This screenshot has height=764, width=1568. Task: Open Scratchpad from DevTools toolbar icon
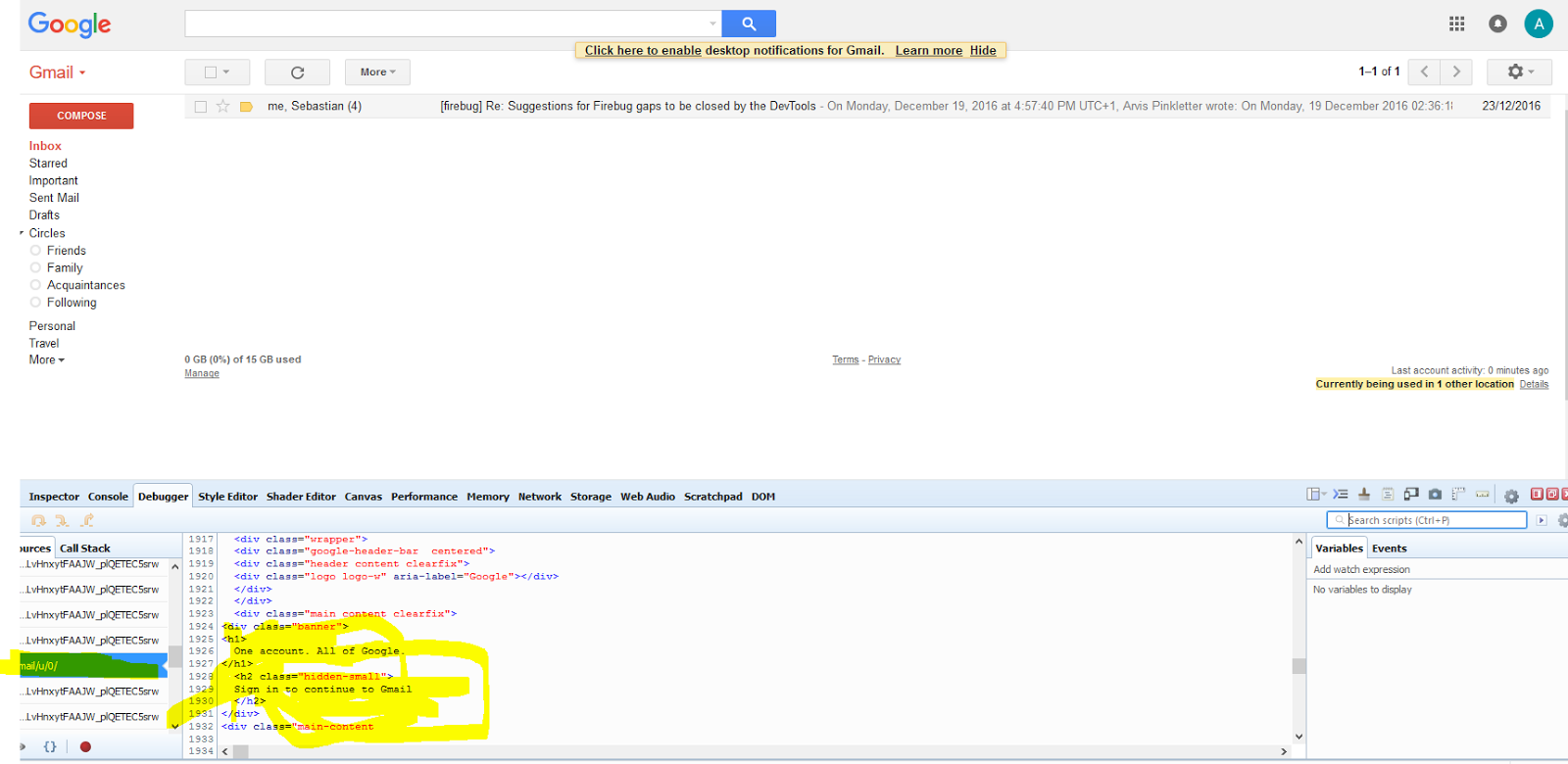pyautogui.click(x=1388, y=494)
